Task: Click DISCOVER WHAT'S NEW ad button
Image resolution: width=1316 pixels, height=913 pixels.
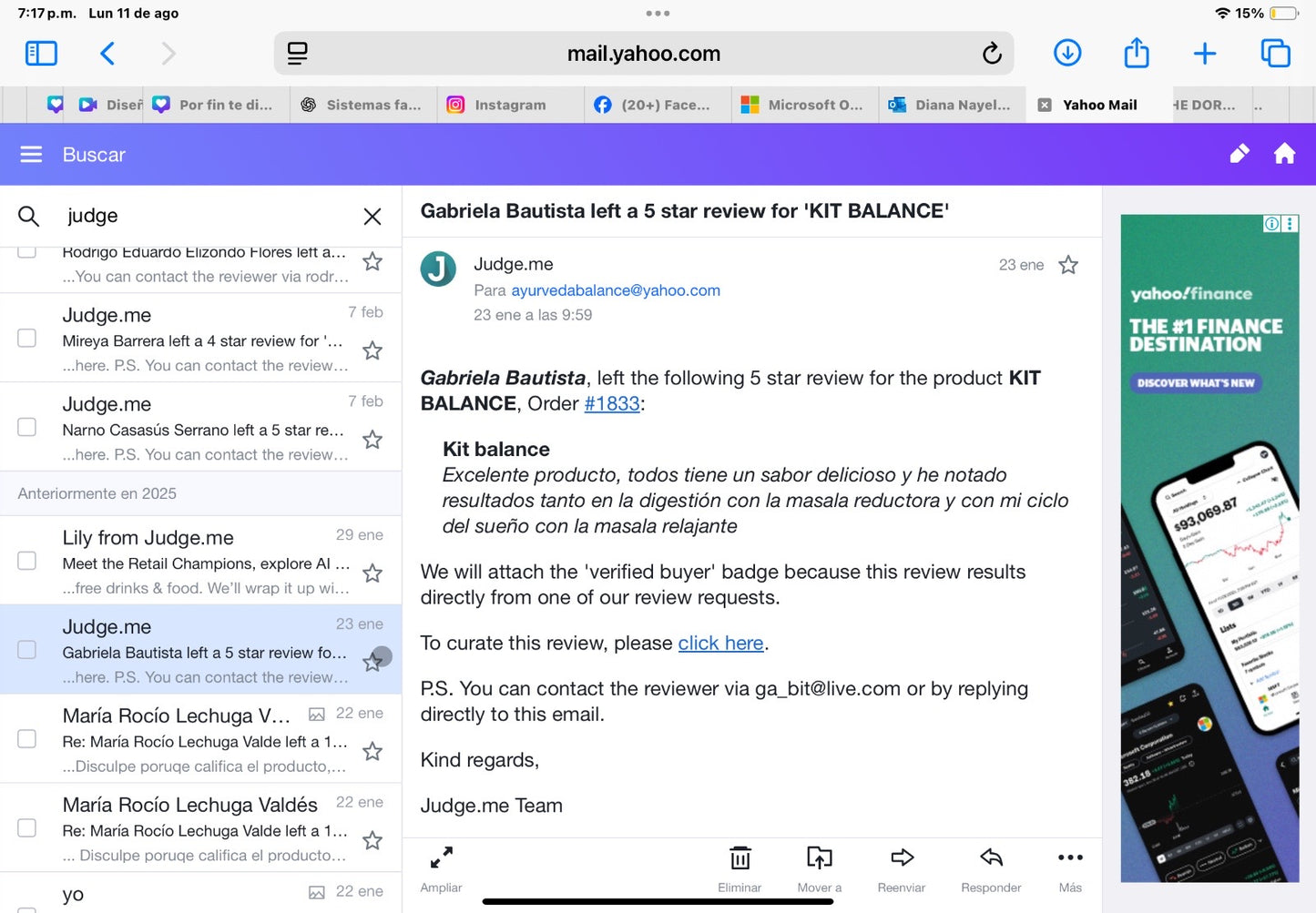Action: (x=1195, y=383)
